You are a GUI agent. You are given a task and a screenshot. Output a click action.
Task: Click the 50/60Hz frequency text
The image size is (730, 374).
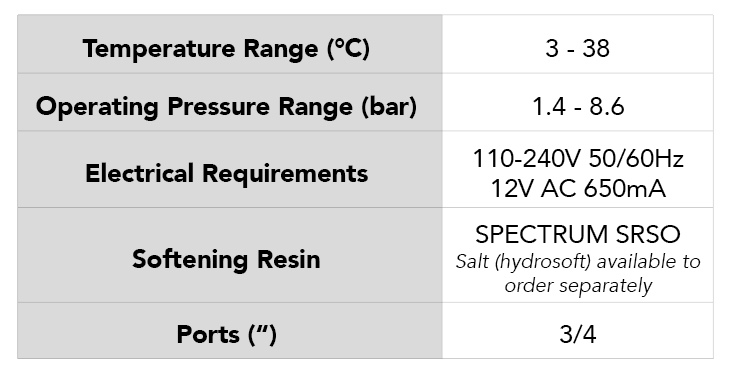pos(636,158)
